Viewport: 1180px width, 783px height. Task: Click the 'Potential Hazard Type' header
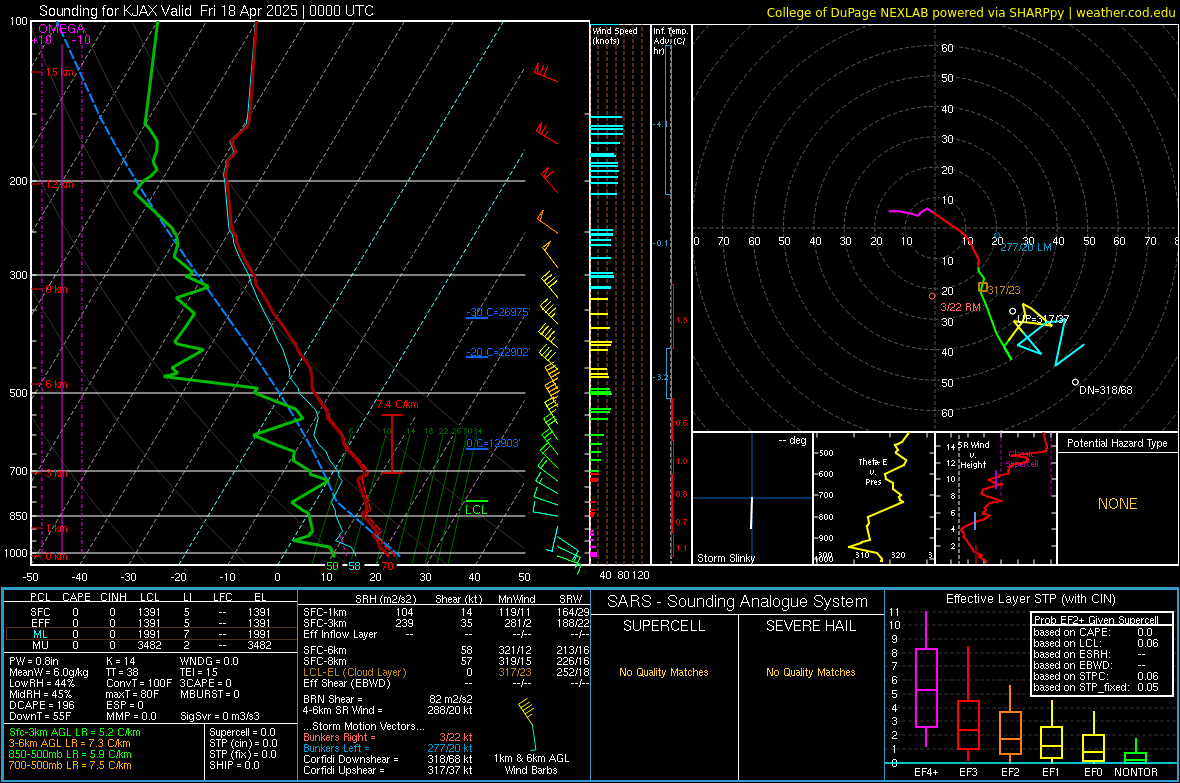(1117, 443)
